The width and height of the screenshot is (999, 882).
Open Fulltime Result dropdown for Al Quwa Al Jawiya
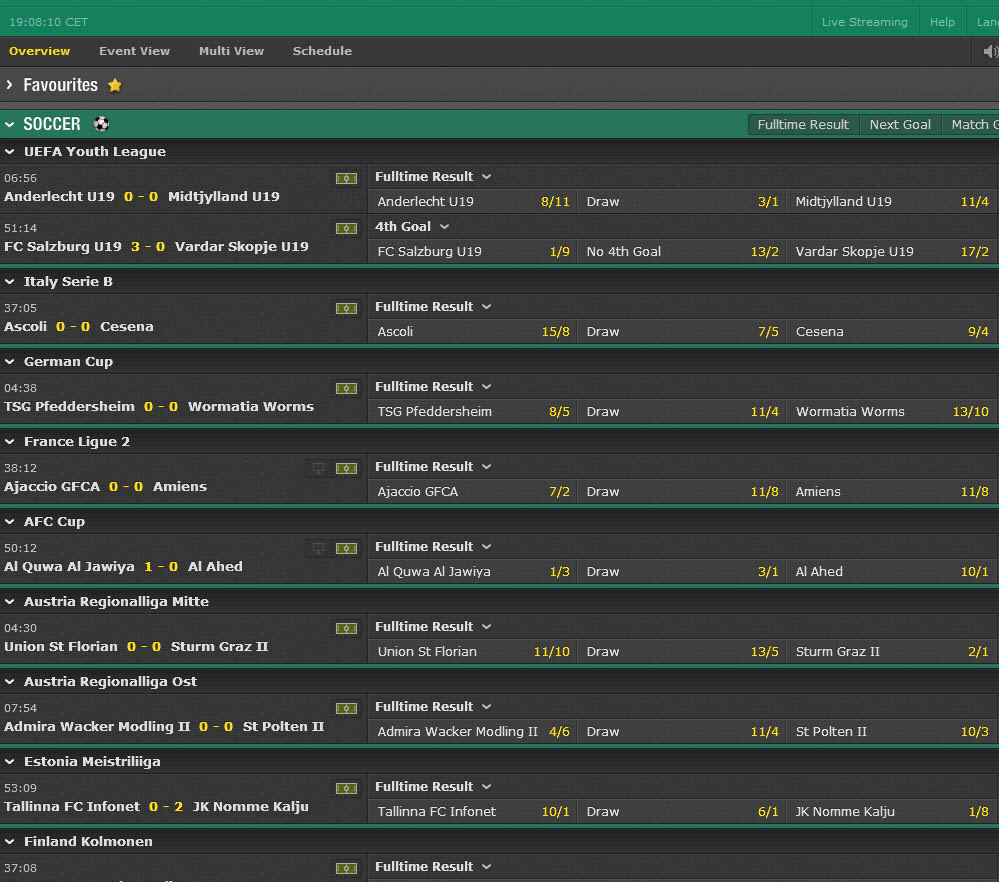[x=433, y=546]
